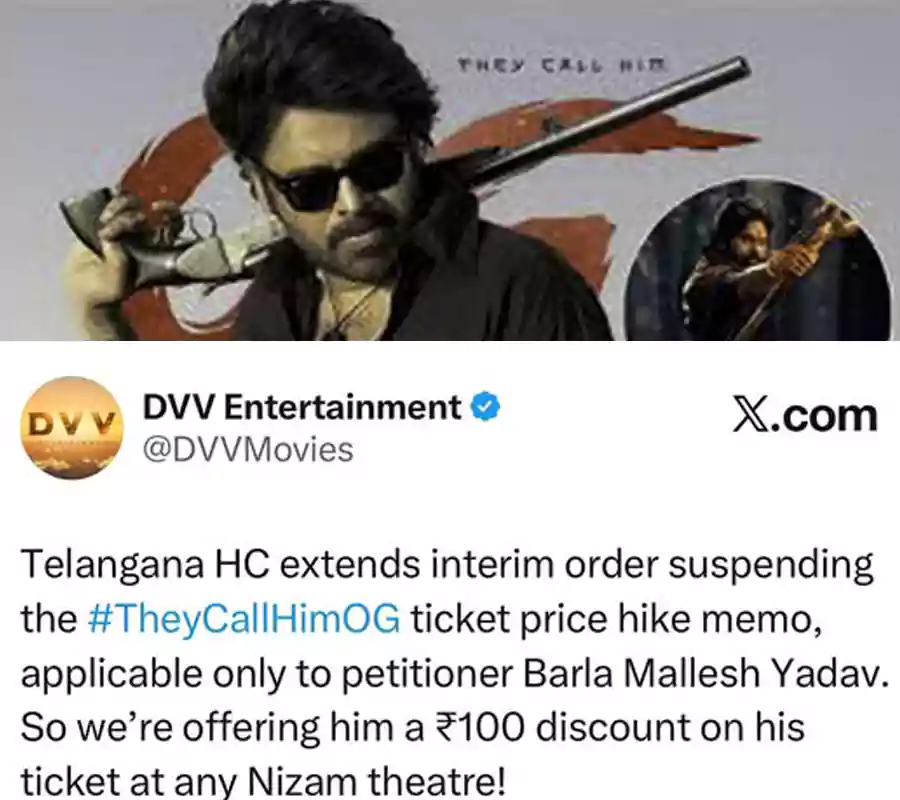Visit the @DVVMovies handle
Viewport: 900px width, 800px height.
pyautogui.click(x=247, y=449)
